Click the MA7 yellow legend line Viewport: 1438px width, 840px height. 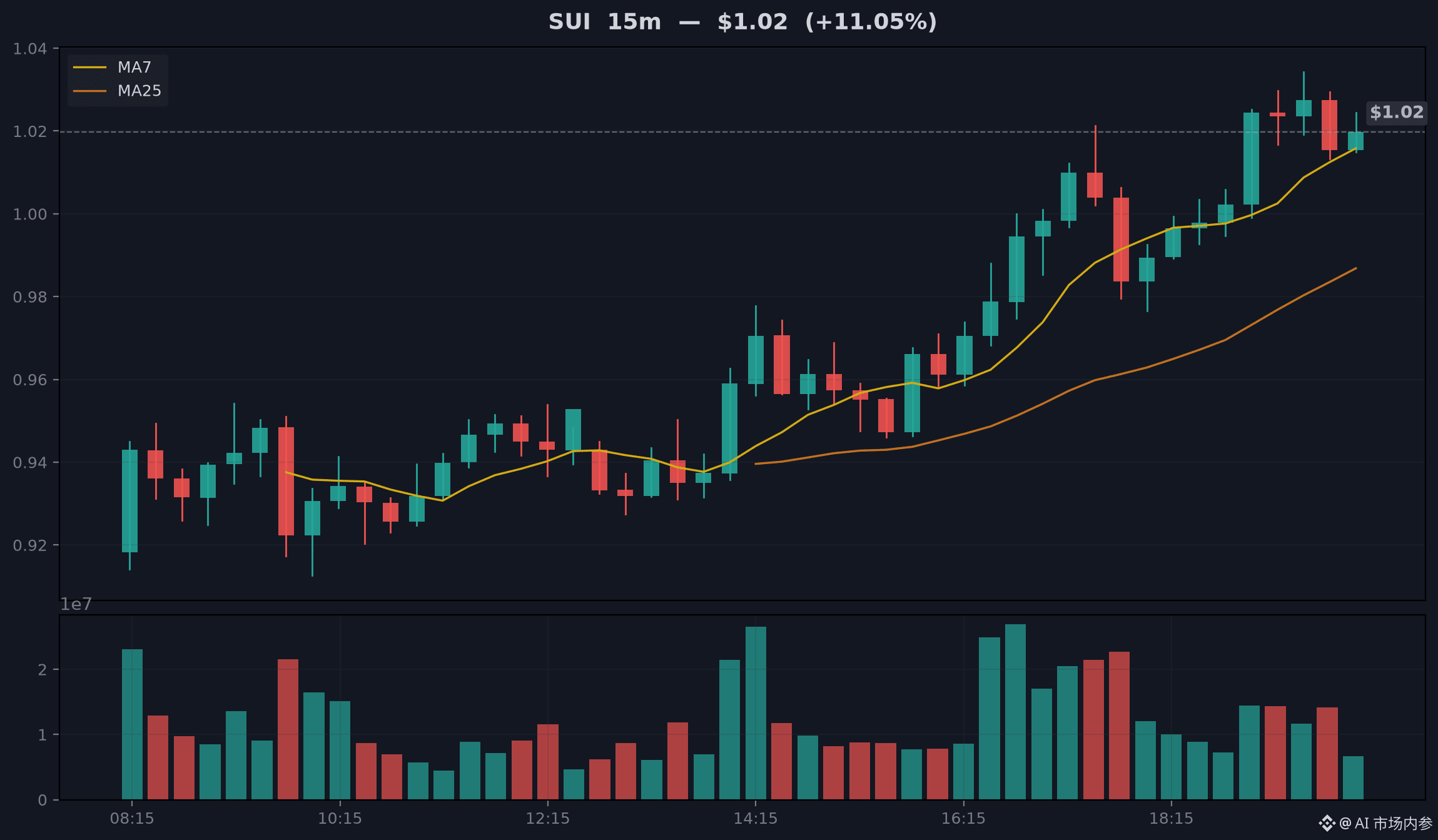coord(89,67)
